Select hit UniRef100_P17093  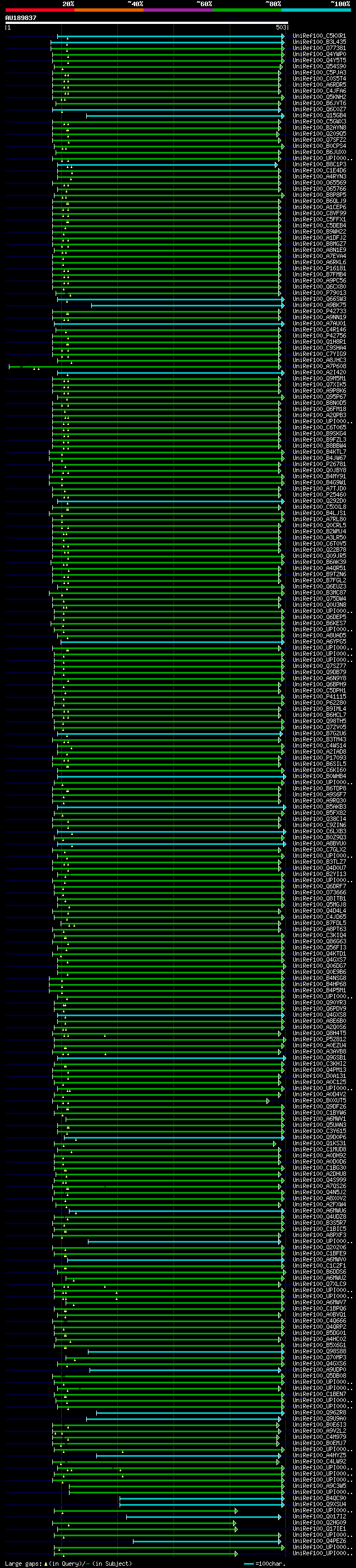319,758
